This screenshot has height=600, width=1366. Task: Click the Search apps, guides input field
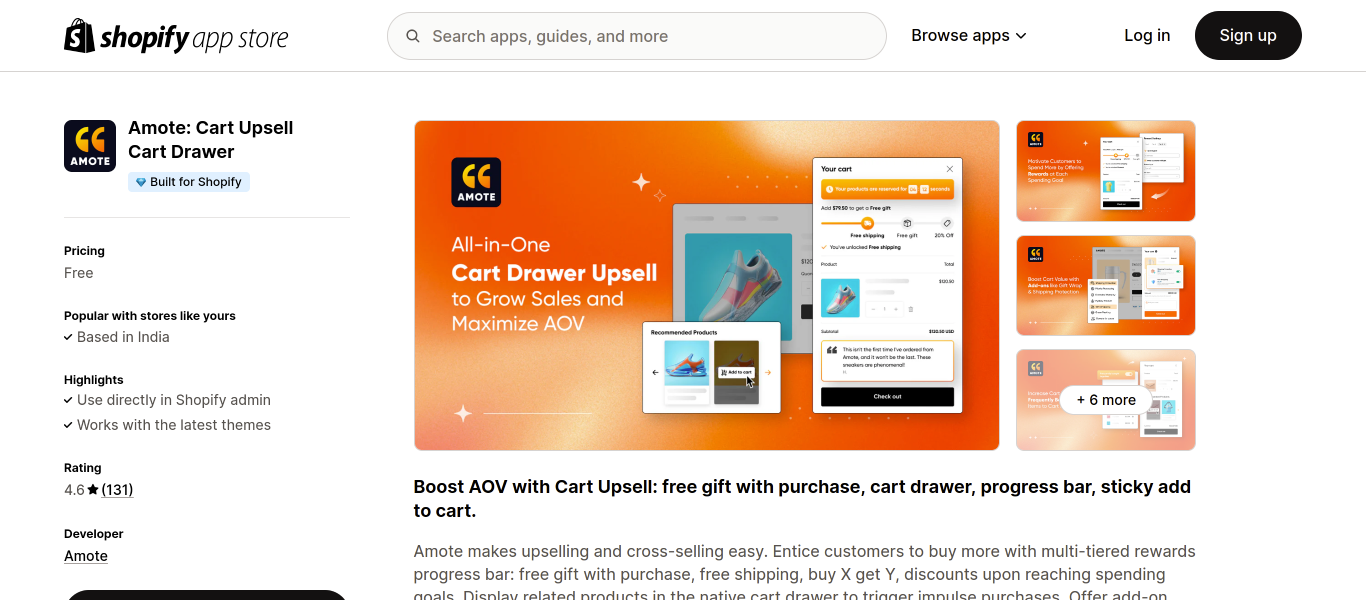[637, 36]
